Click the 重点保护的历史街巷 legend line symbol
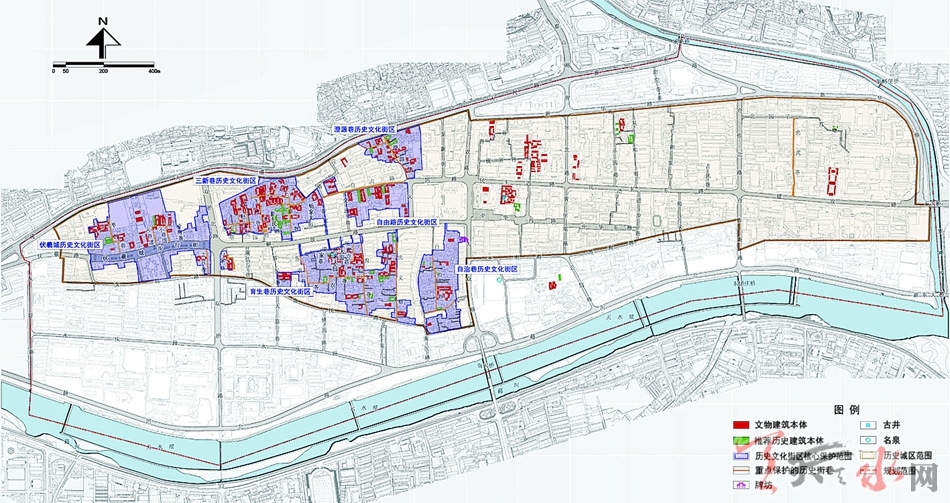The image size is (950, 503). 740,468
